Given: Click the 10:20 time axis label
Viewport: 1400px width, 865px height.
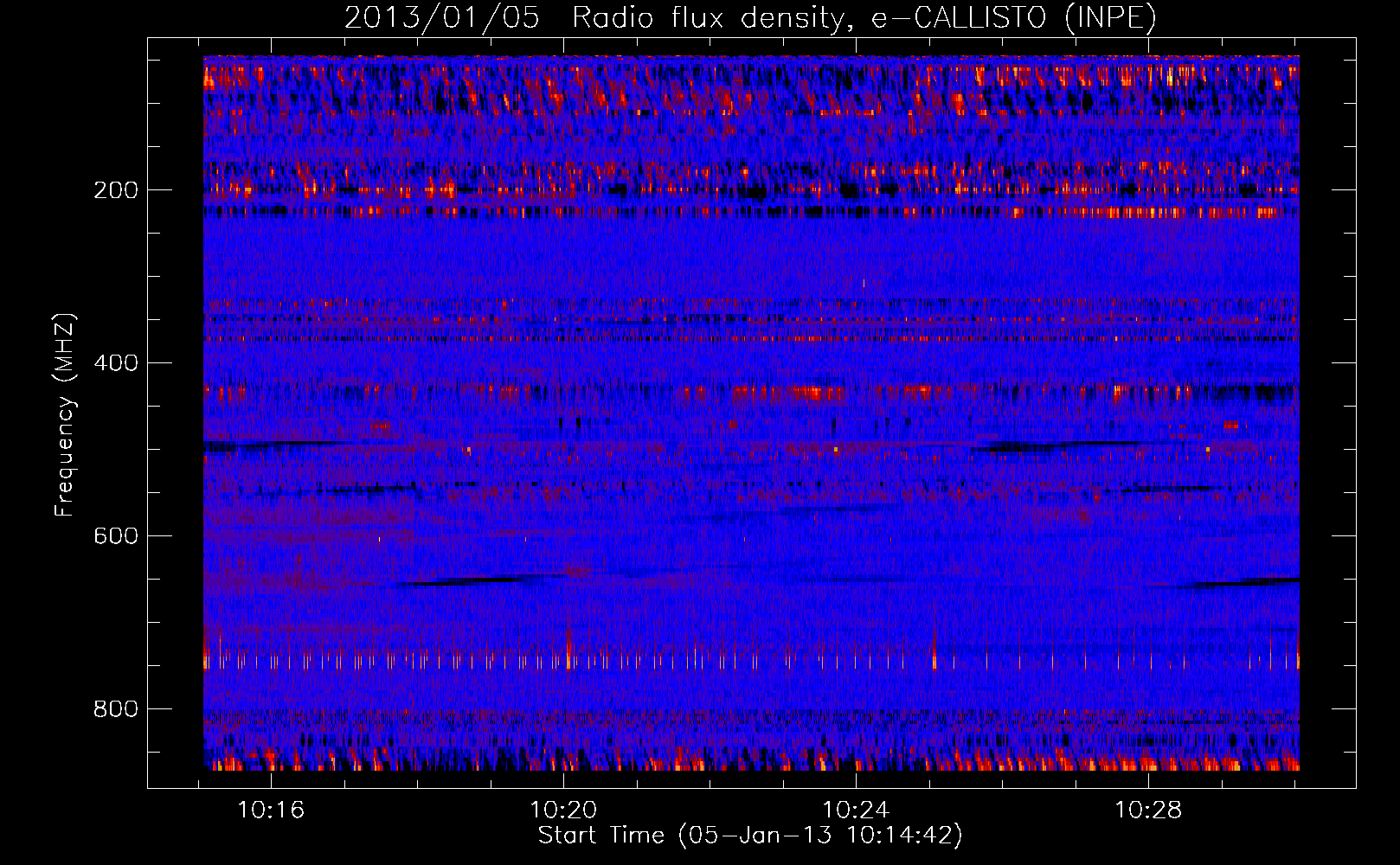Looking at the screenshot, I should tap(563, 811).
